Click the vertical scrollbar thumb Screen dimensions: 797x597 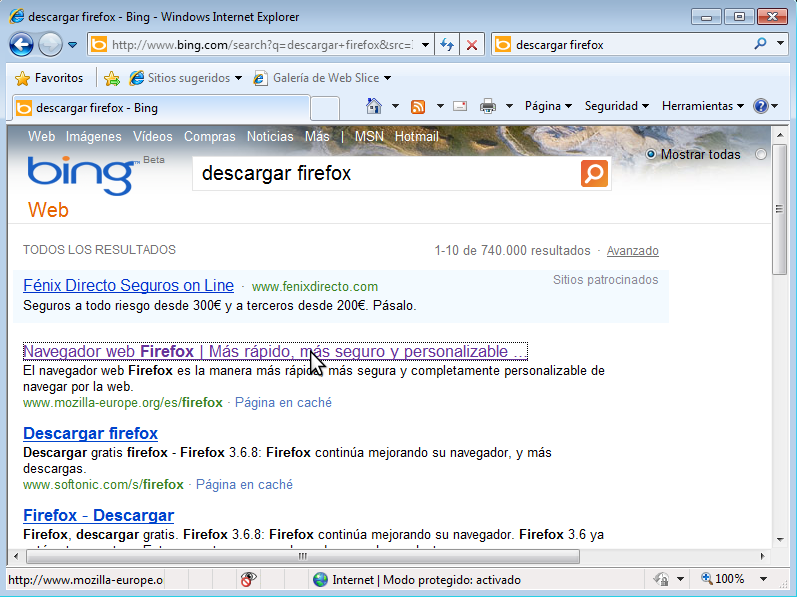(779, 209)
